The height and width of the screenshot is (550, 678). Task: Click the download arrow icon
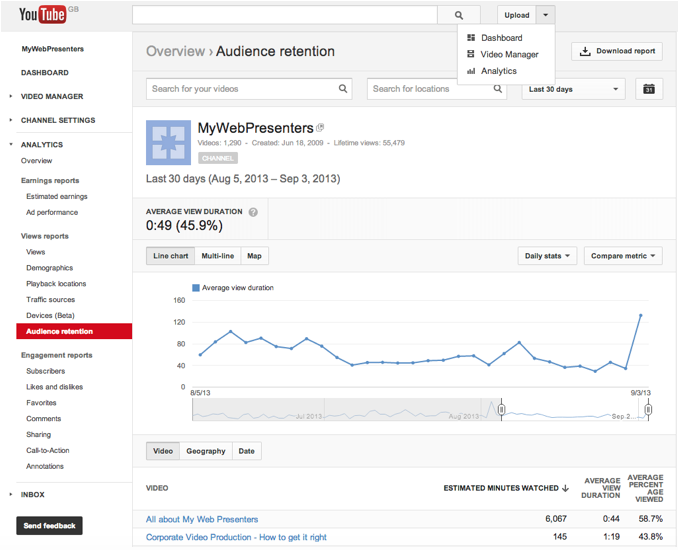point(585,51)
